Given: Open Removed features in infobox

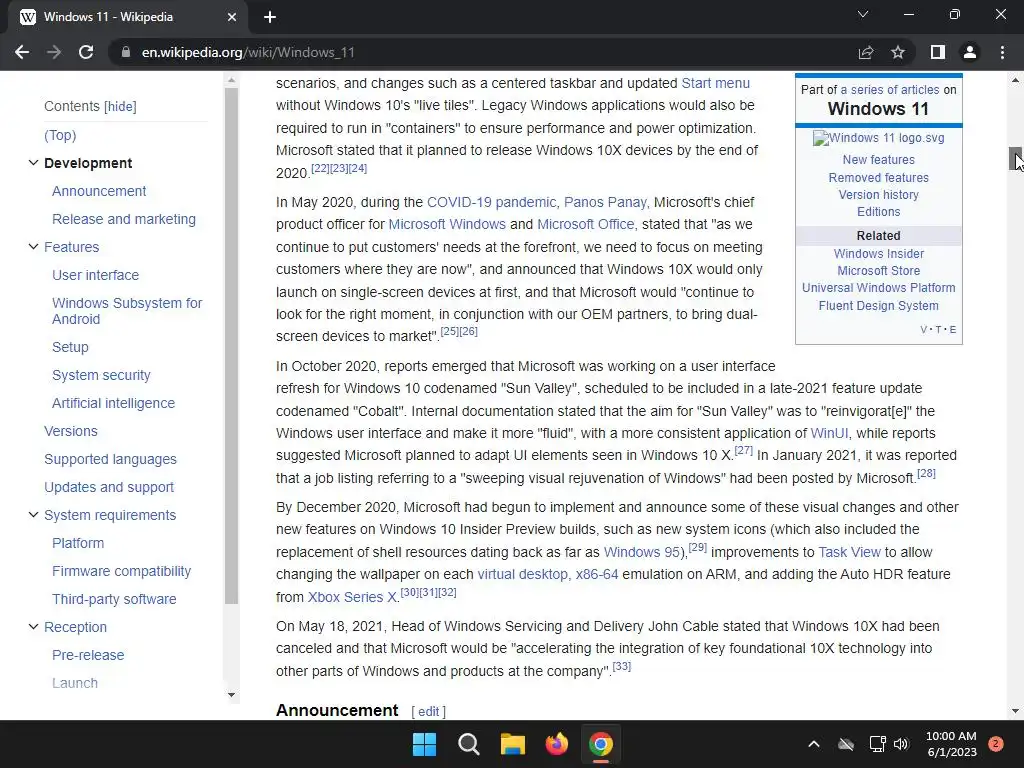Looking at the screenshot, I should pos(878,178).
